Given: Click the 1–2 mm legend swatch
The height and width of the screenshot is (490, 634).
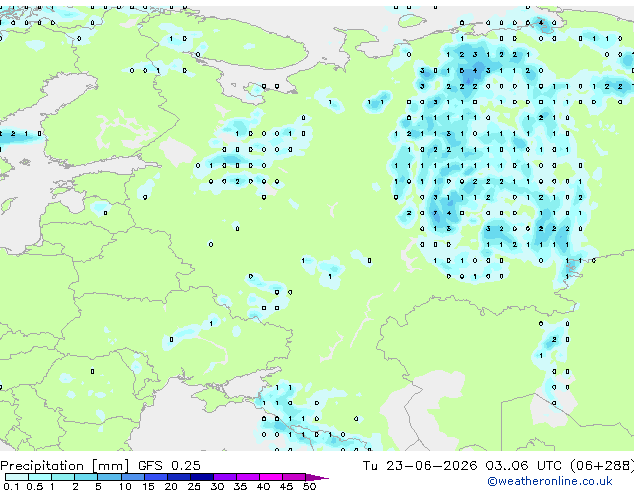Looking at the screenshot, I should 63,477.
